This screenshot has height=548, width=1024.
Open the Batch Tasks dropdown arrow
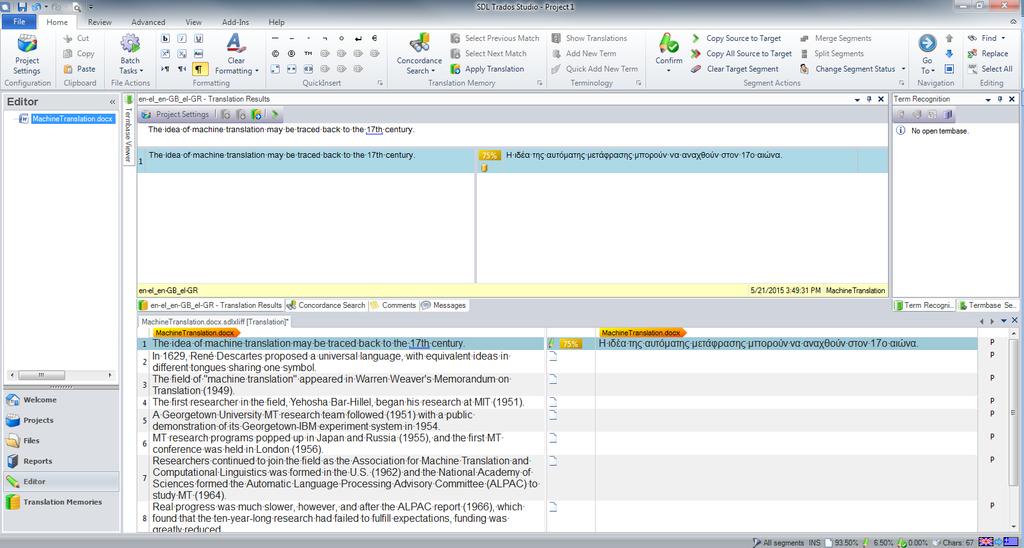click(x=142, y=71)
